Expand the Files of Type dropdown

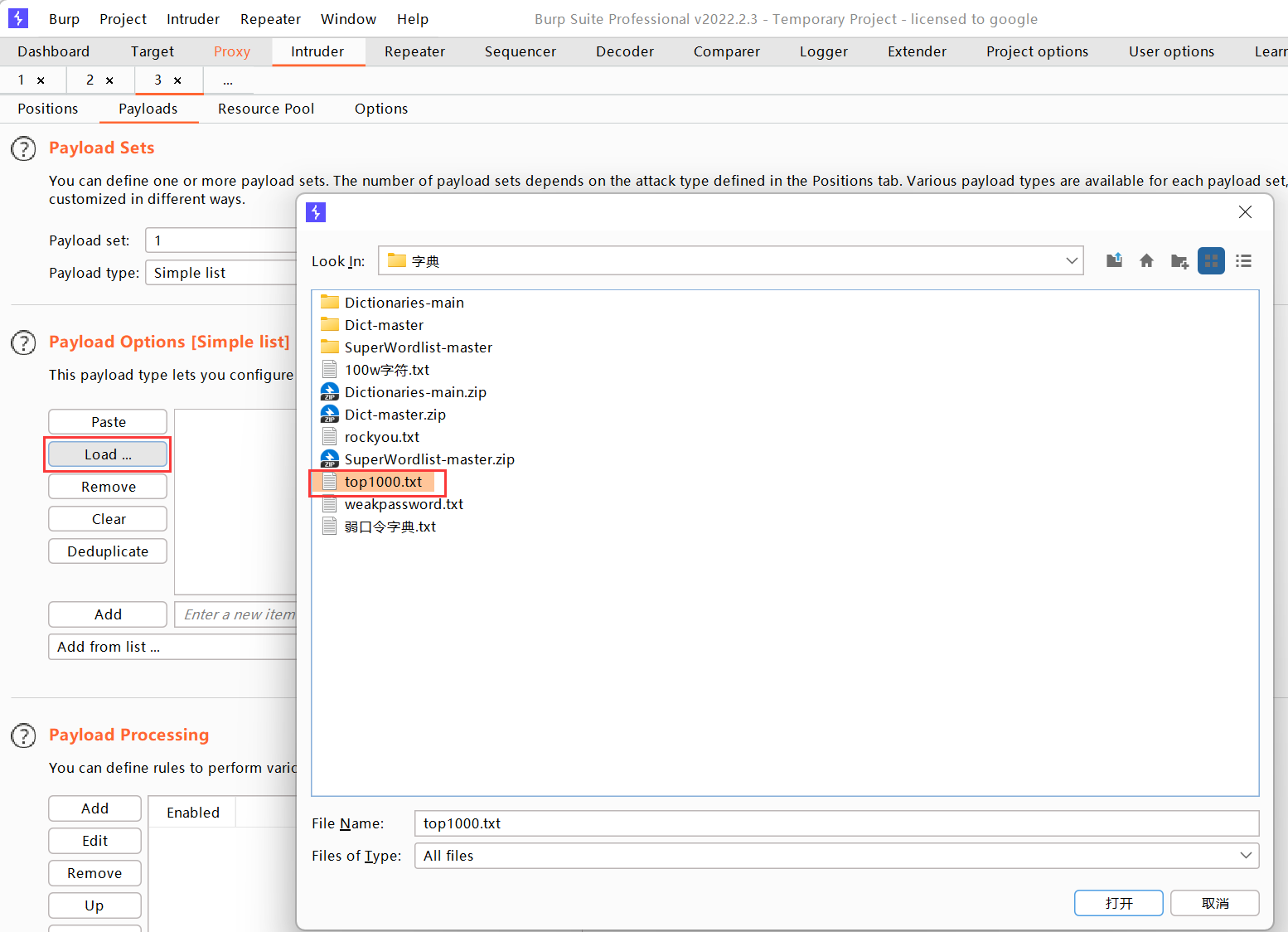[x=1246, y=856]
